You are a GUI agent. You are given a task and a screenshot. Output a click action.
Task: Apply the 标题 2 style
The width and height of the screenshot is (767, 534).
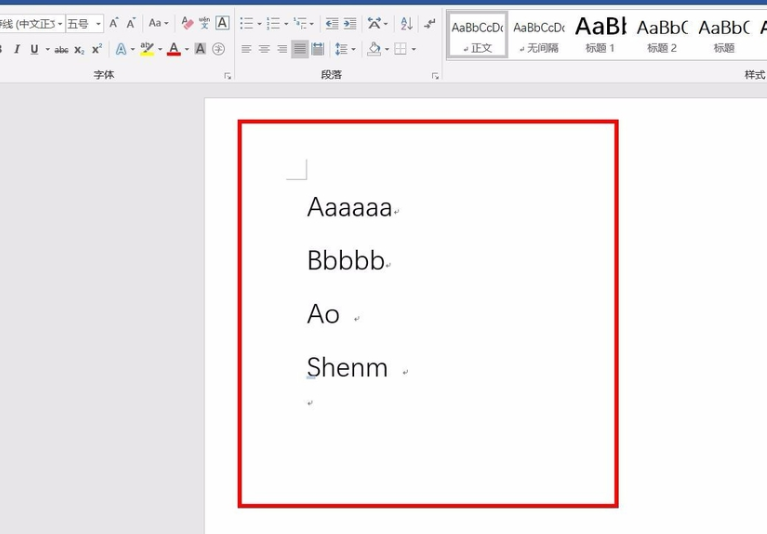[x=662, y=35]
